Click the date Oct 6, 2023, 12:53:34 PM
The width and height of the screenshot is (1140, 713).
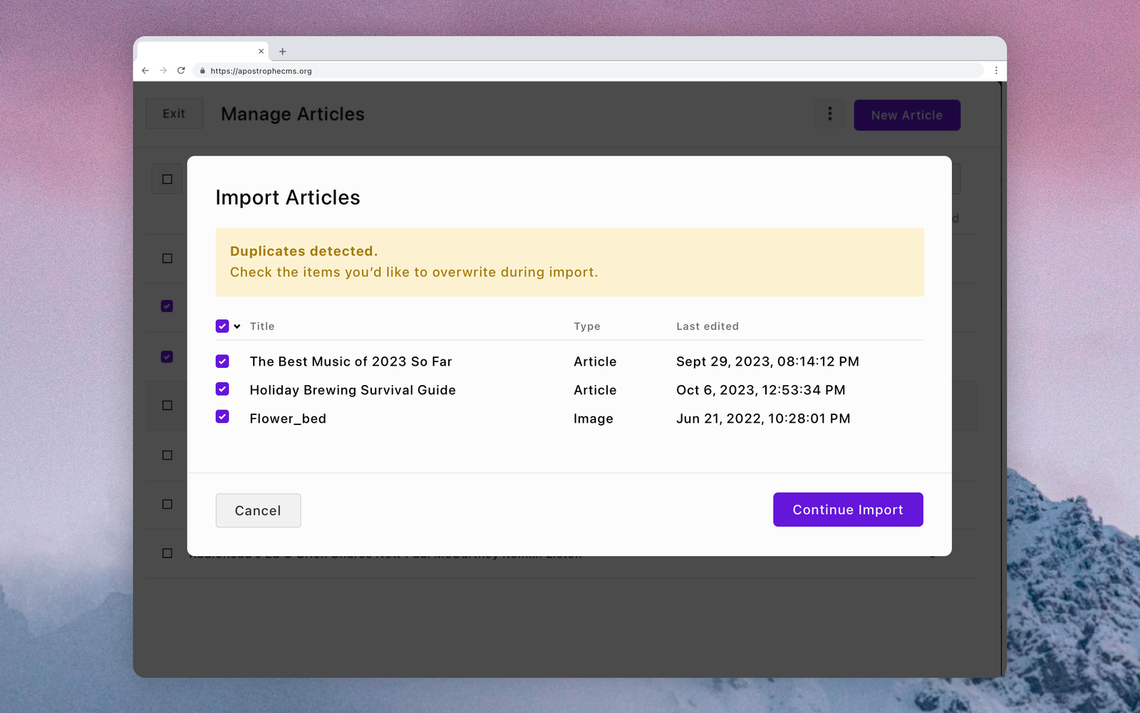tap(760, 390)
